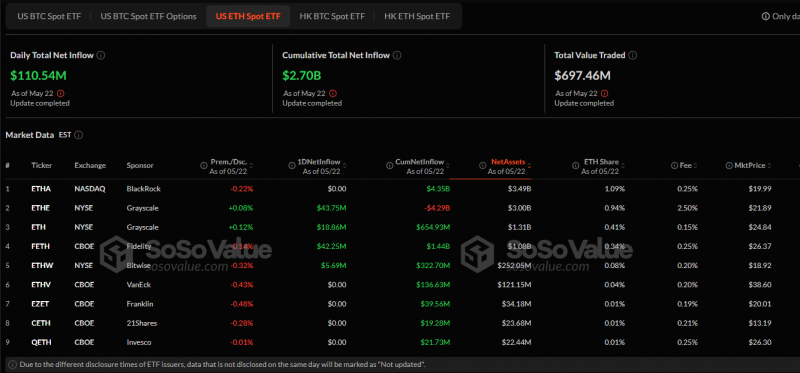Sort by MktPrice column arrows
The width and height of the screenshot is (800, 373).
coord(768,165)
